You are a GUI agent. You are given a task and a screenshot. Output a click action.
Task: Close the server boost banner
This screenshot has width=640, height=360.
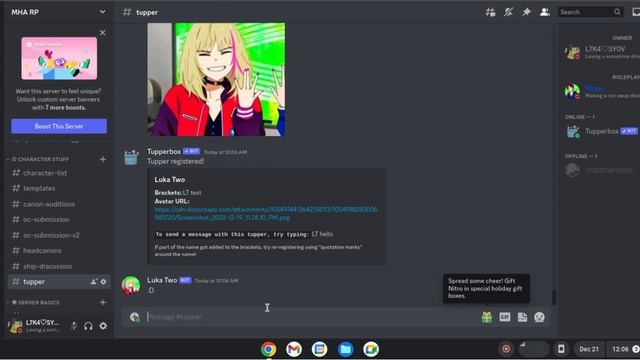coord(102,33)
